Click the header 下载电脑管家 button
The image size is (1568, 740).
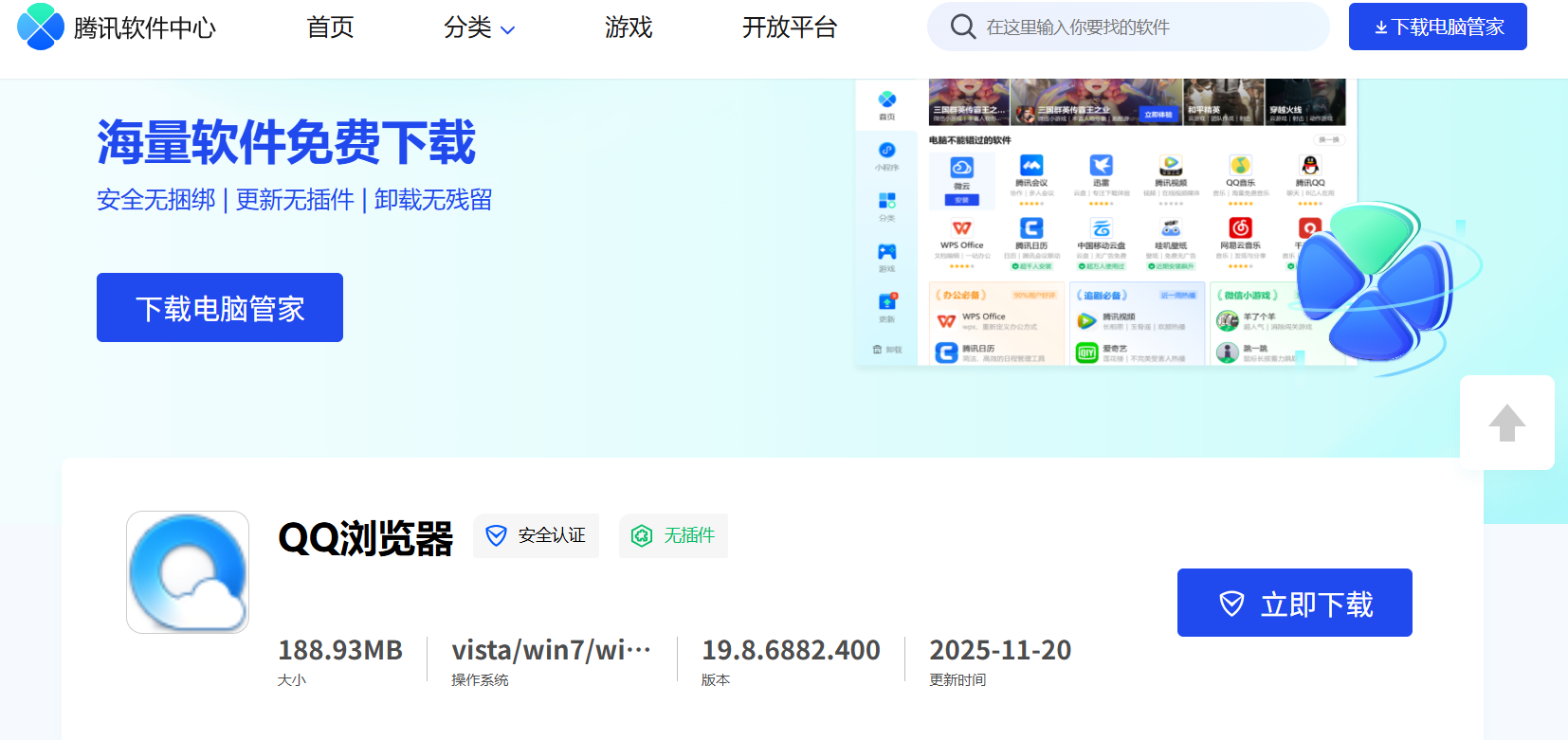tap(1438, 27)
